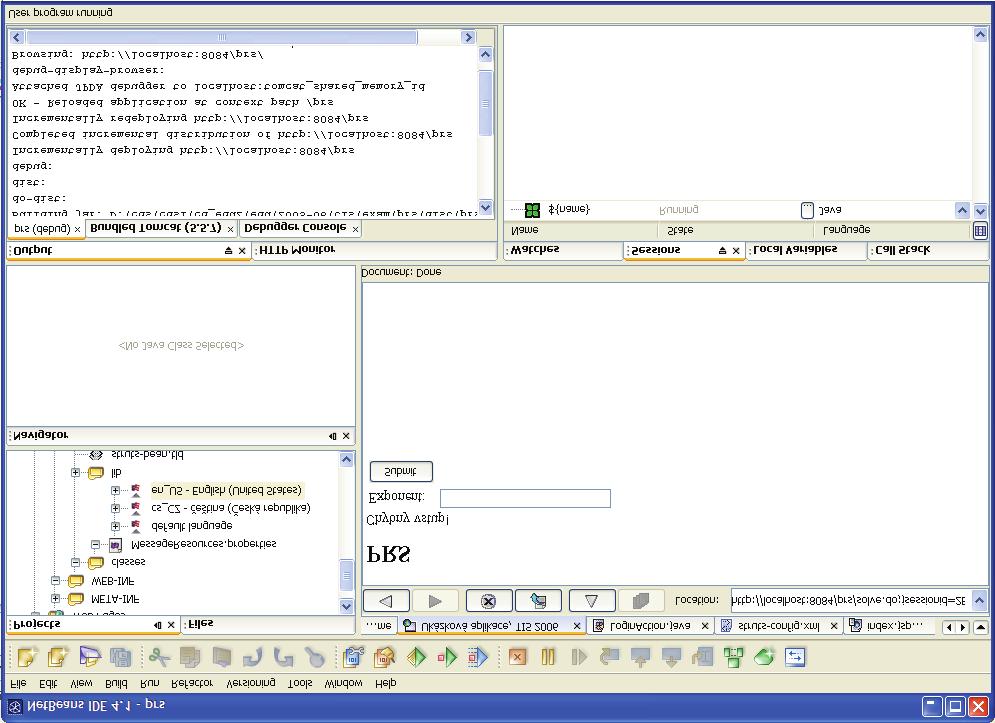Click the ${name} session row icon
The height and width of the screenshot is (723, 995).
coord(532,209)
